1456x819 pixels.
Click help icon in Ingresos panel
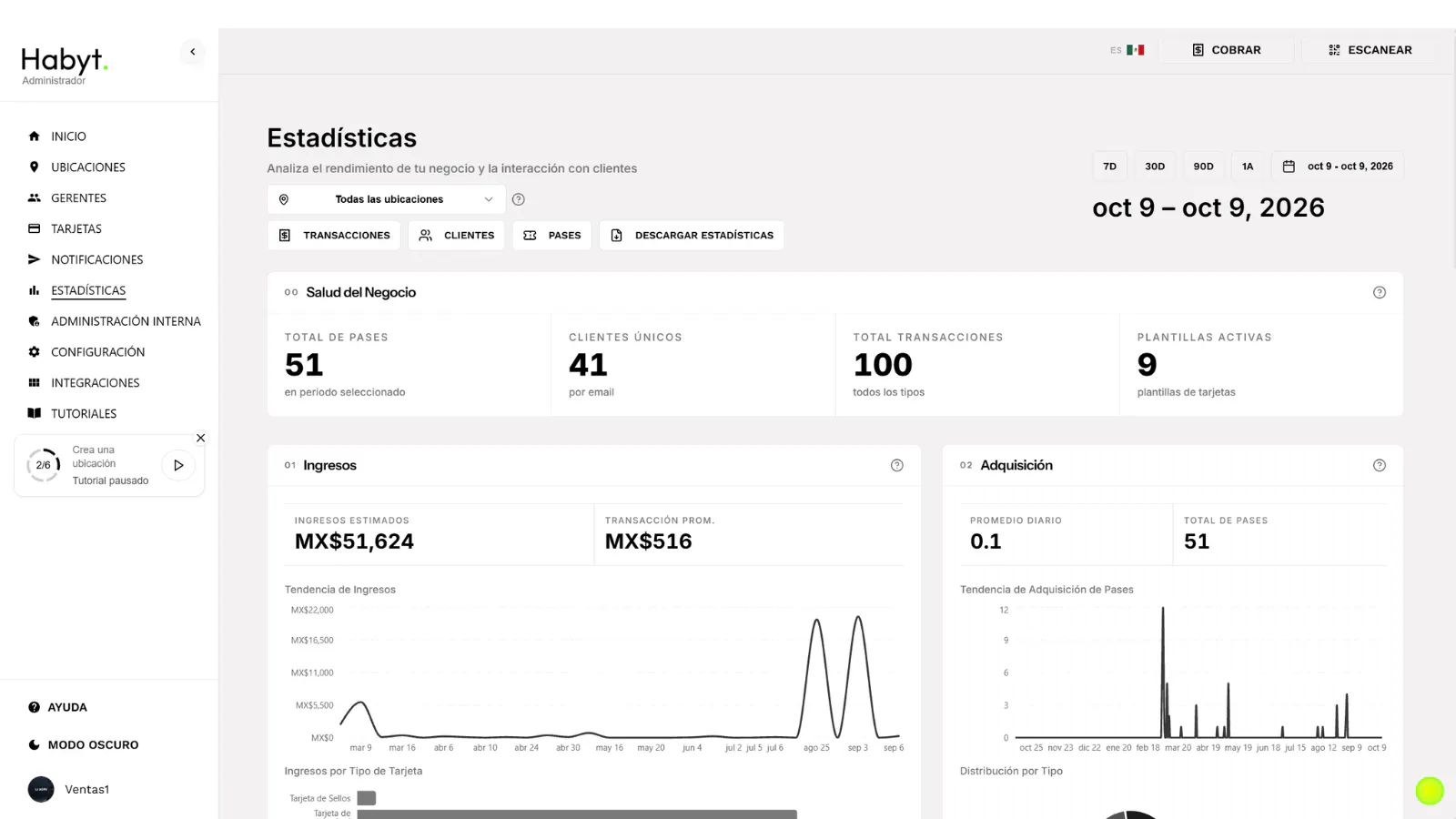pos(897,465)
